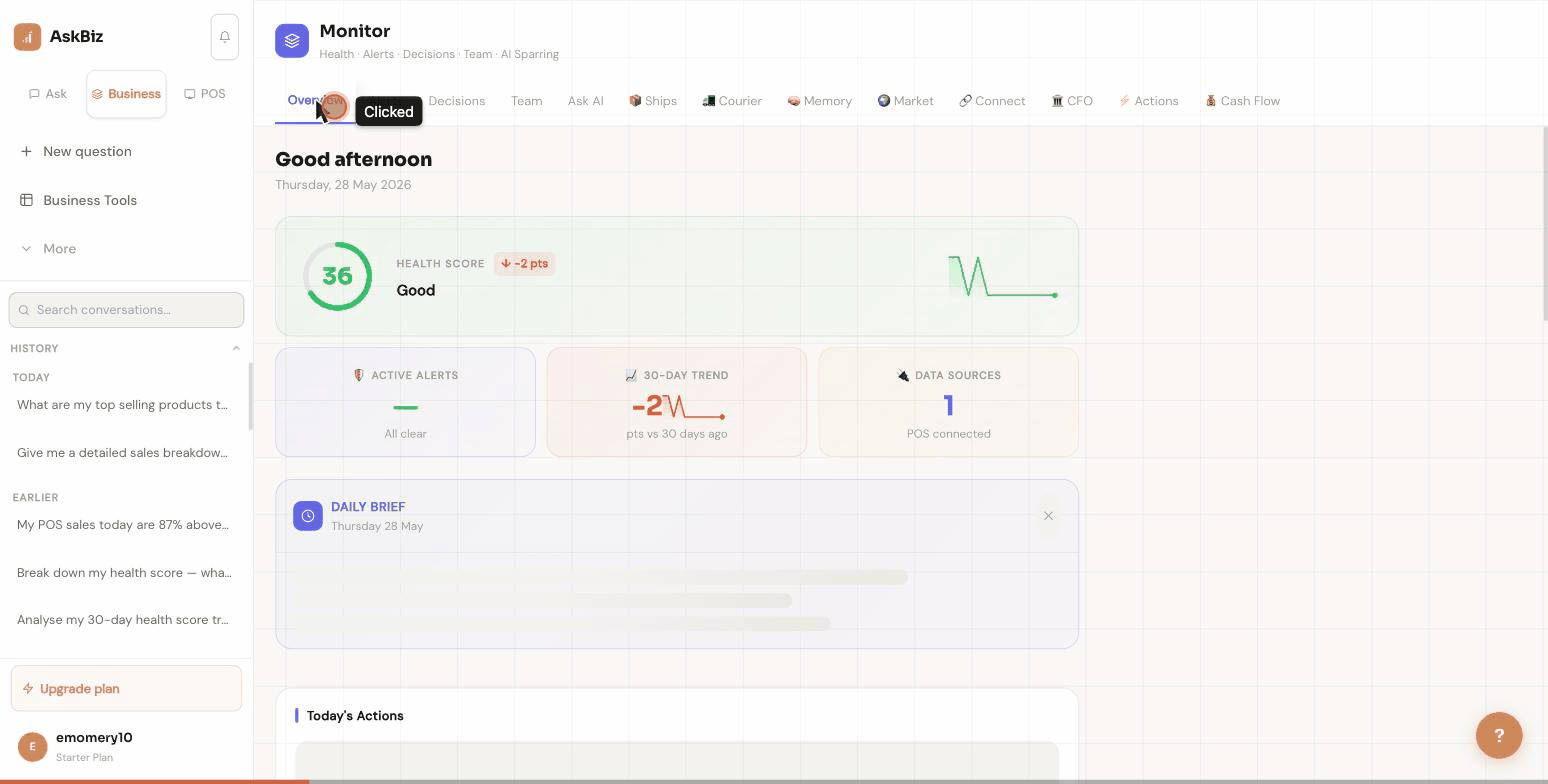
Task: Select the Business mode tab
Action: (126, 94)
